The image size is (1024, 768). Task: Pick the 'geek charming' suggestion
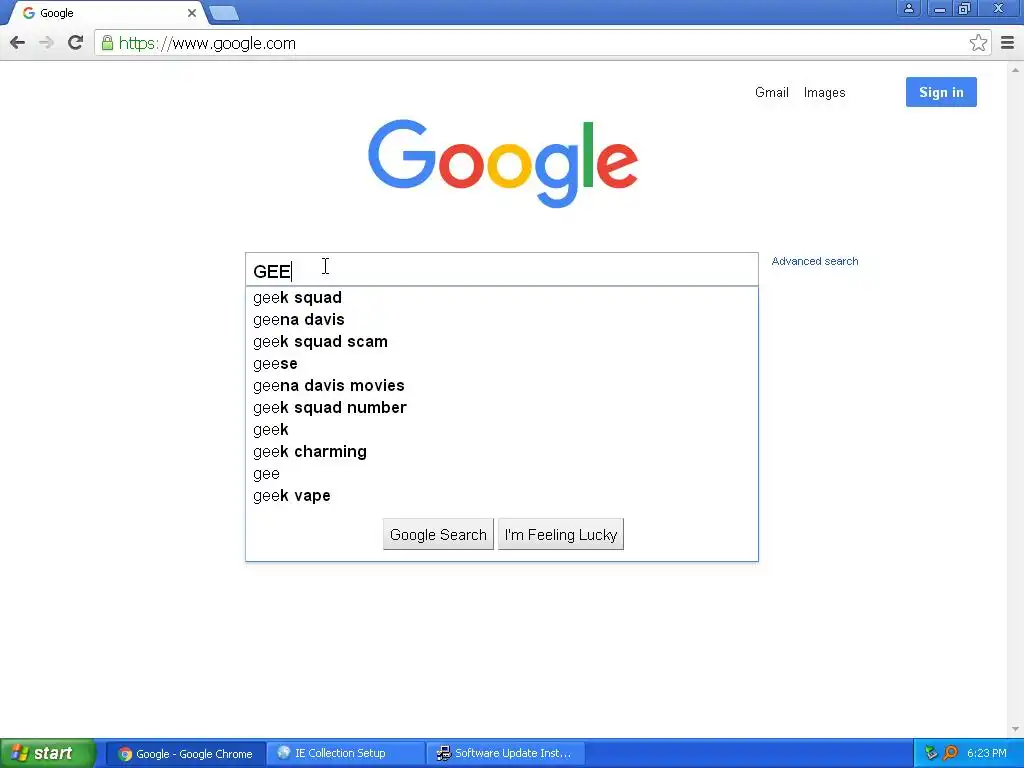coord(502,452)
